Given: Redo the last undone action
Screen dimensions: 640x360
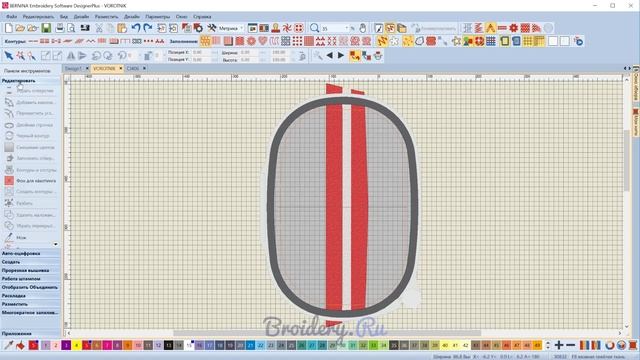Looking at the screenshot, I should coord(148,28).
